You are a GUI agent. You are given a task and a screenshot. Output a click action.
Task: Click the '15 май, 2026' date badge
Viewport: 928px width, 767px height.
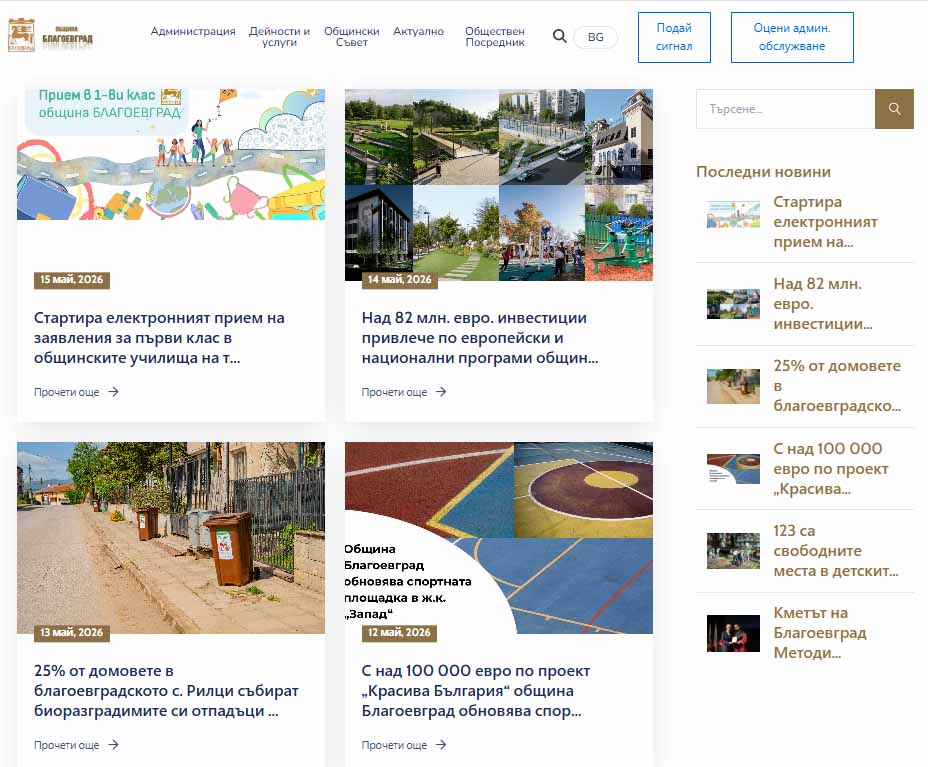pos(72,279)
